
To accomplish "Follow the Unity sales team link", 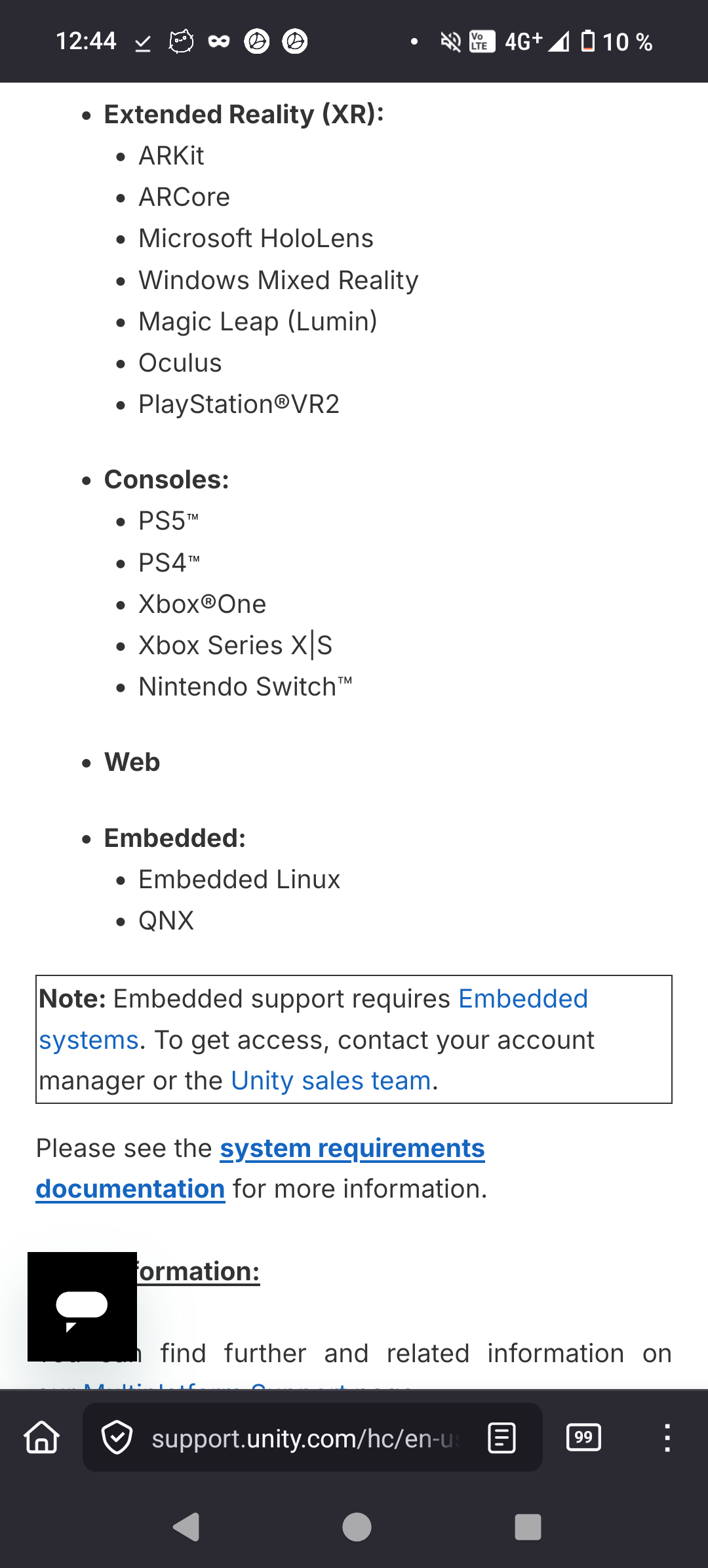I will (x=331, y=1081).
